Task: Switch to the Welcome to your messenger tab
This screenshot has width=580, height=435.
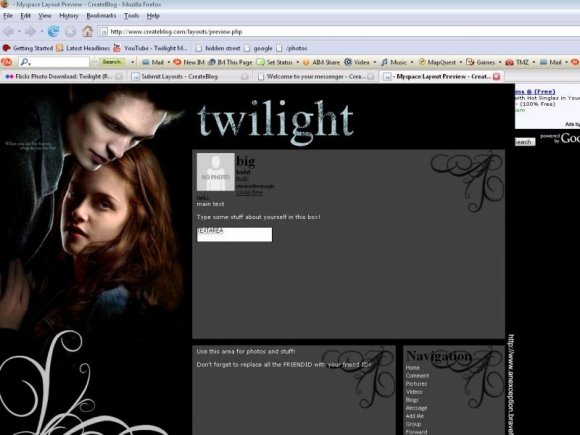Action: 316,77
